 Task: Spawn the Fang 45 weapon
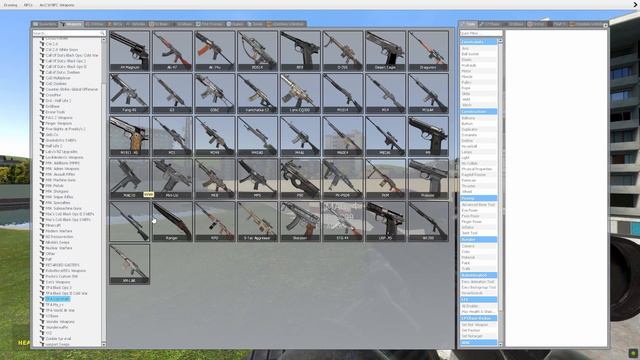coord(129,93)
